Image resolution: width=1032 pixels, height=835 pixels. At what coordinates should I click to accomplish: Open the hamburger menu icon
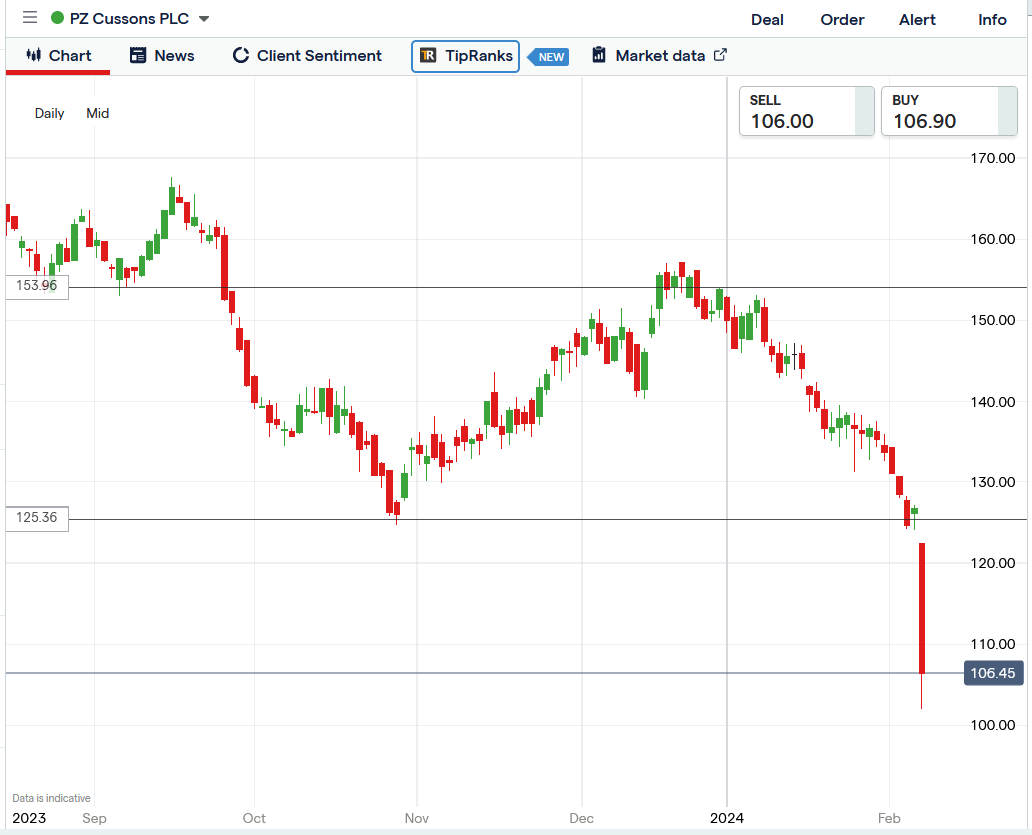(x=30, y=18)
